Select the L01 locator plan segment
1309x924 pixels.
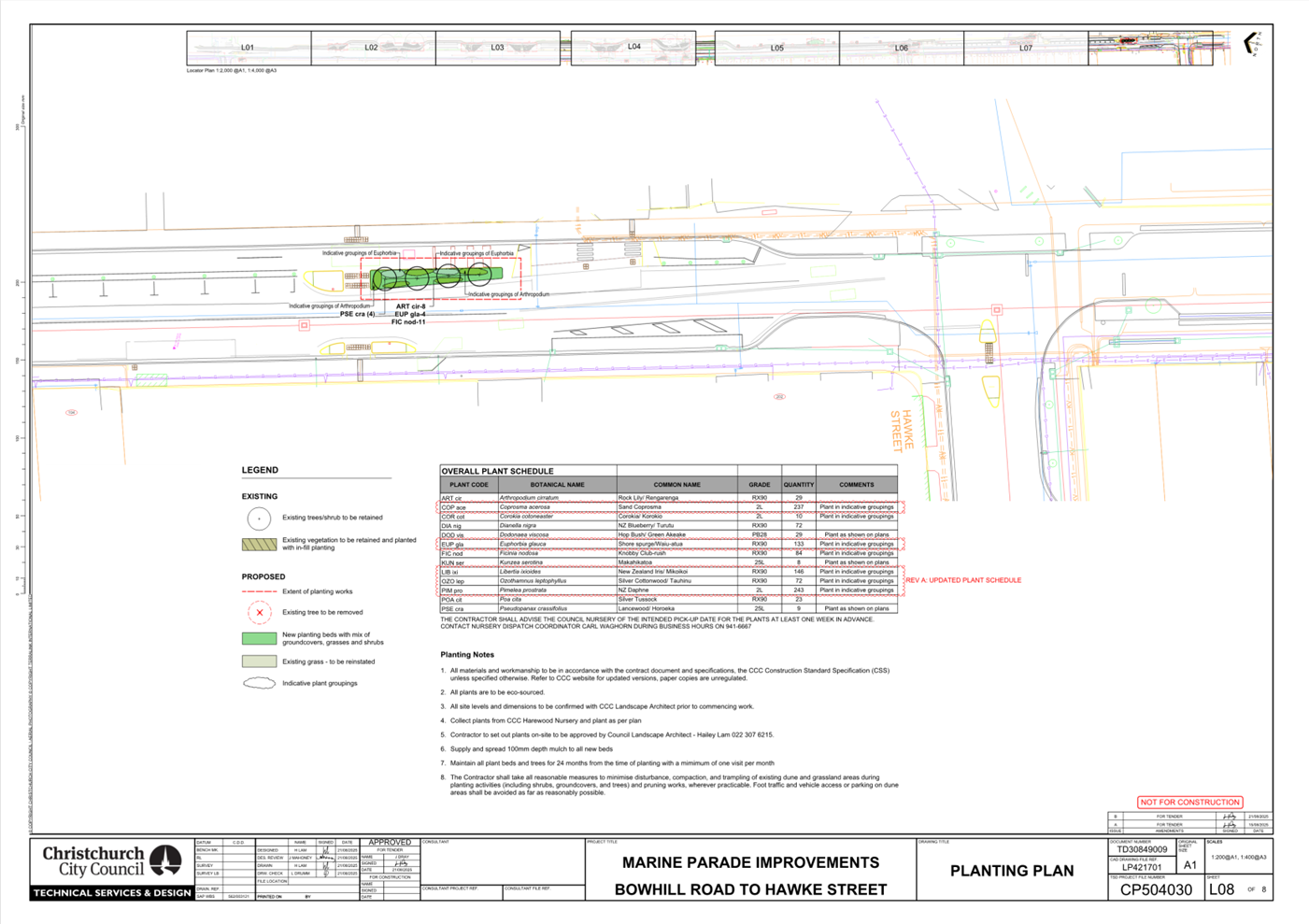tap(249, 48)
